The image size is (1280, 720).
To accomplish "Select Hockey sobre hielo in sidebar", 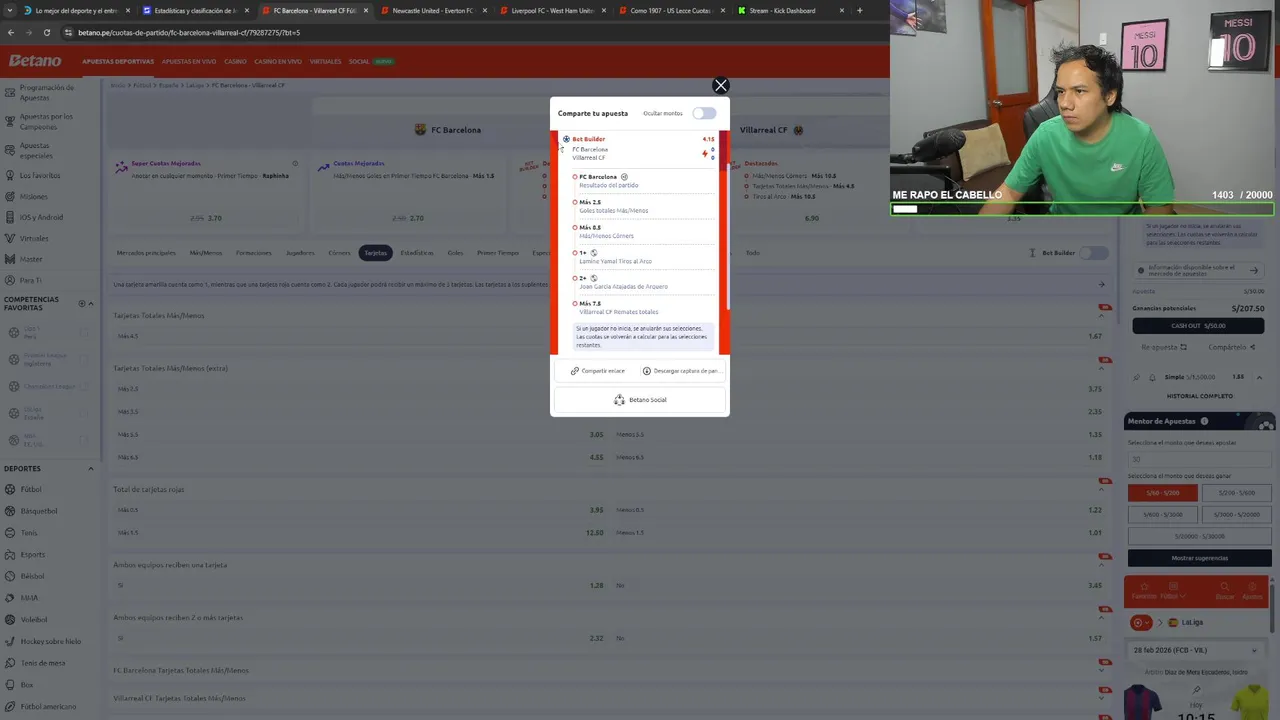I will 50,641.
